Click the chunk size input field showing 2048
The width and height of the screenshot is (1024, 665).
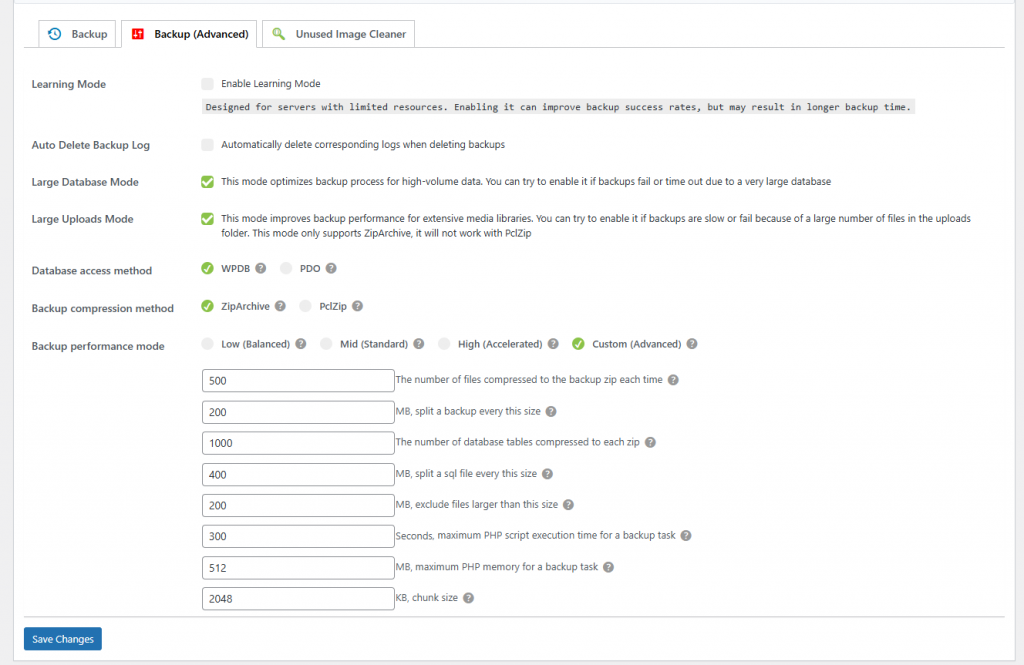pyautogui.click(x=297, y=598)
